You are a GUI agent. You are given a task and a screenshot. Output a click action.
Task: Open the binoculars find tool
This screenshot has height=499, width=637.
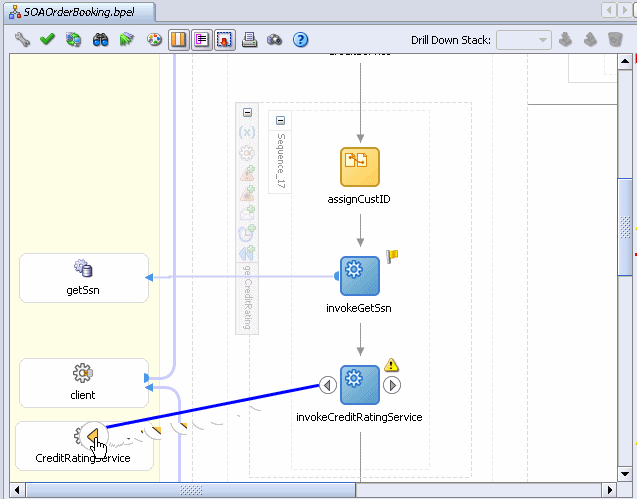(100, 40)
